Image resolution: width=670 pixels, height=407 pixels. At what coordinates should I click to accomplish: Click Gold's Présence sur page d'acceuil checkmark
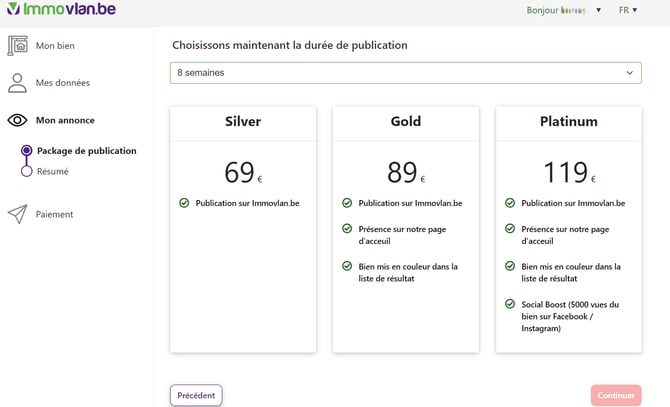coord(347,229)
